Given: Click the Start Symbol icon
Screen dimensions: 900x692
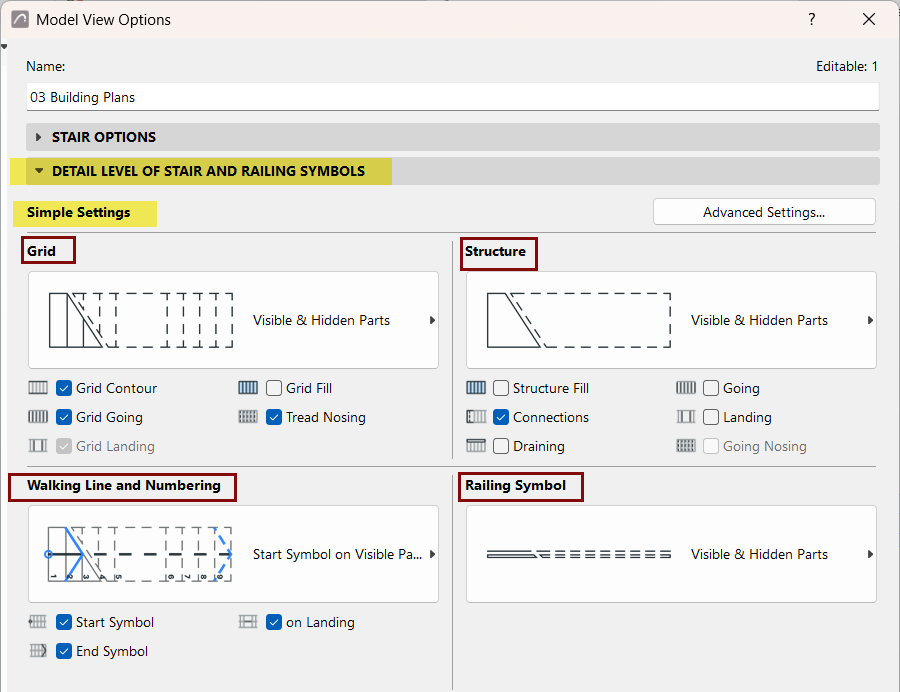Looking at the screenshot, I should click(x=38, y=621).
